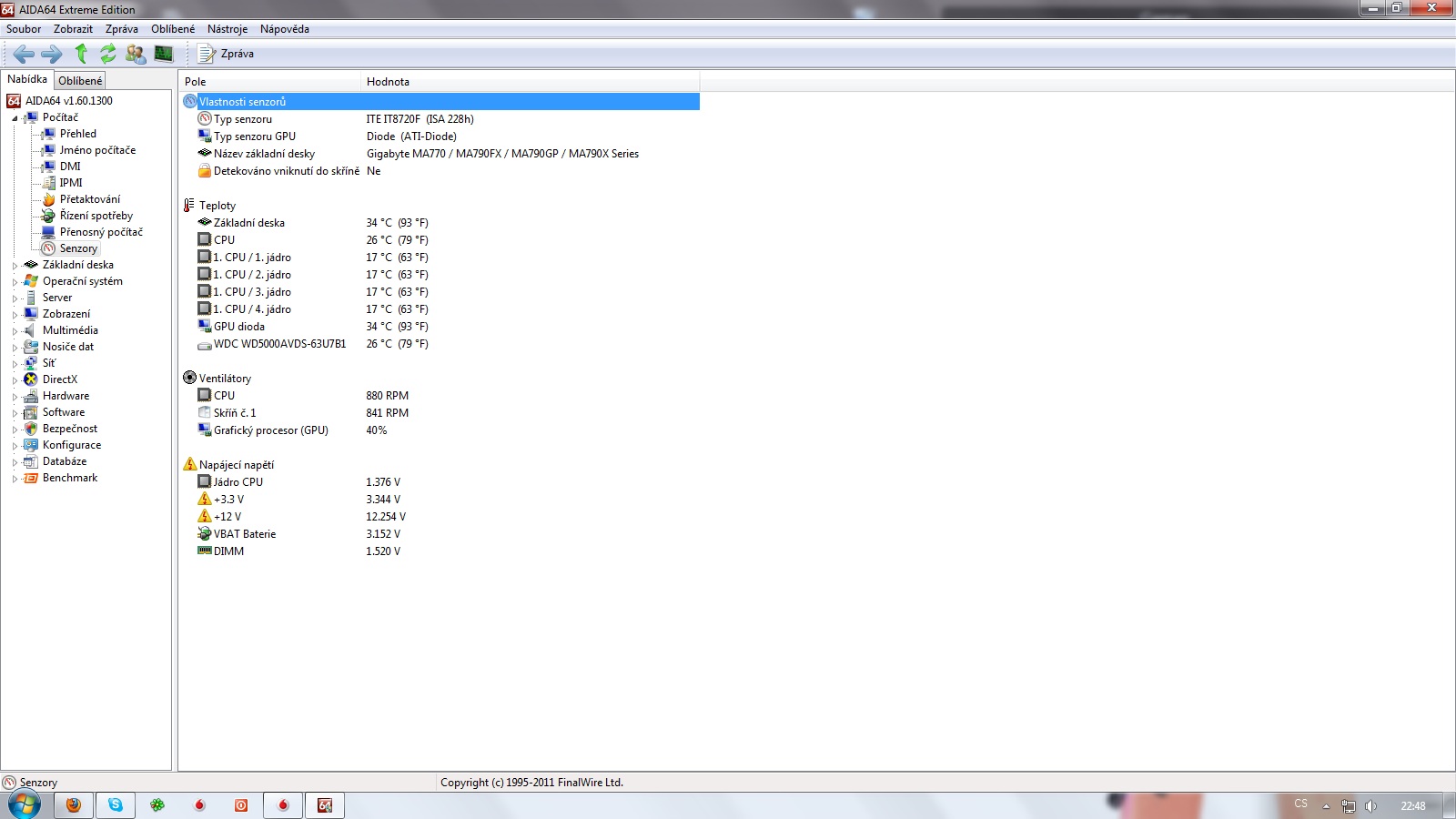The height and width of the screenshot is (819, 1456).
Task: Click the Senzory tree icon
Action: (49, 248)
